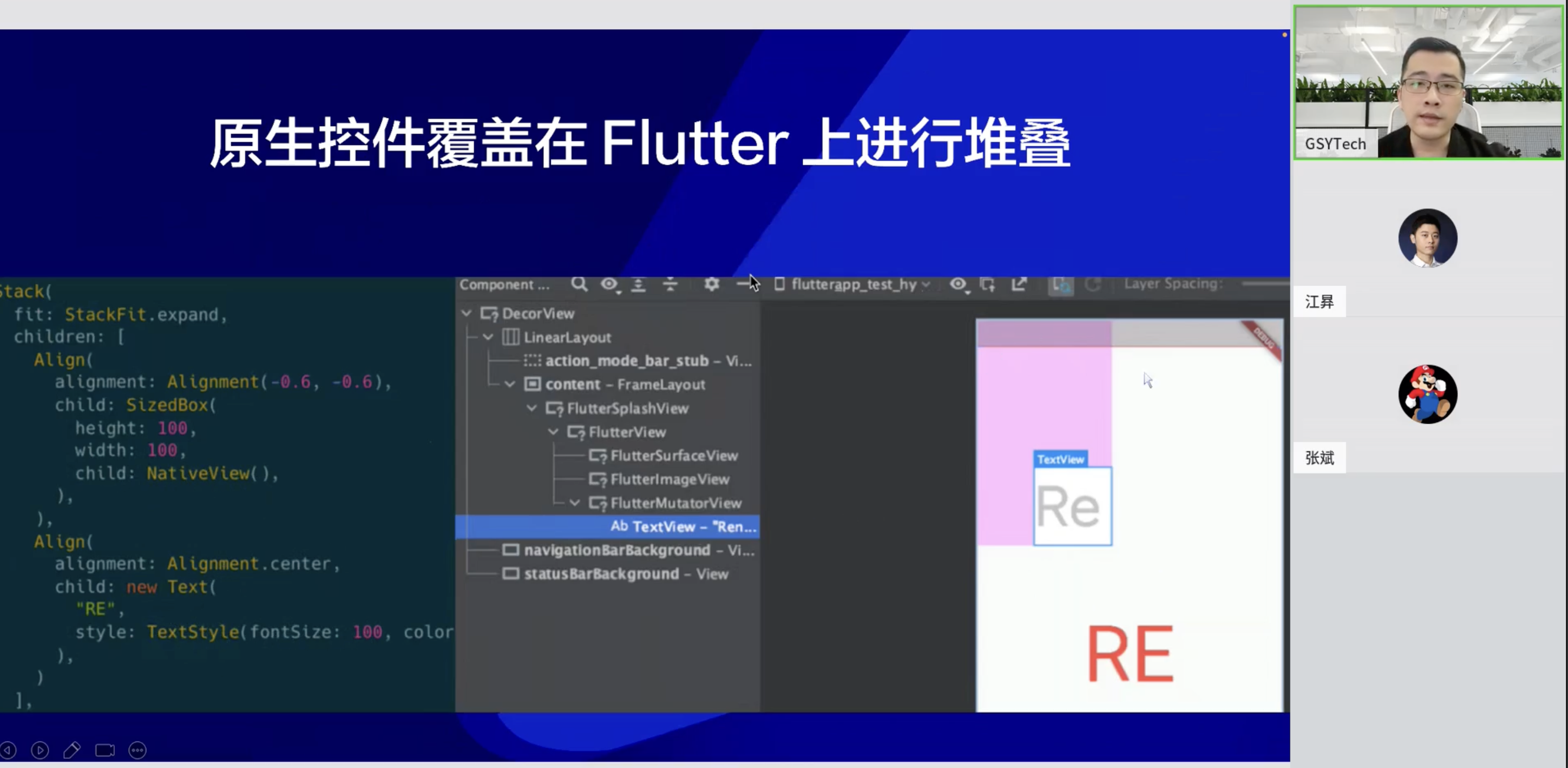
Task: Click the collapse all tree icon
Action: 670,284
